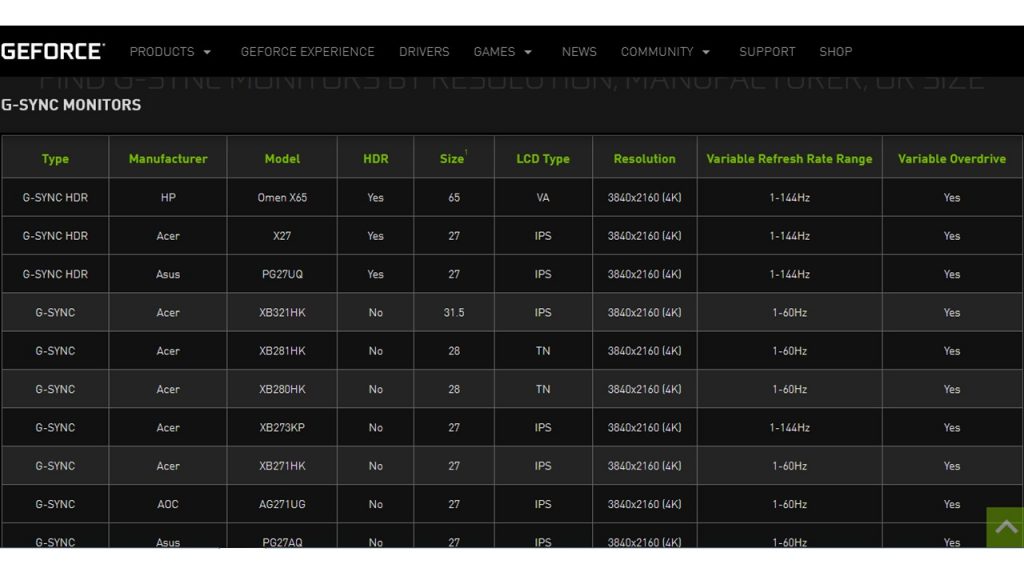This screenshot has width=1024, height=576.
Task: Click the XB273KP model cell
Action: coord(282,428)
